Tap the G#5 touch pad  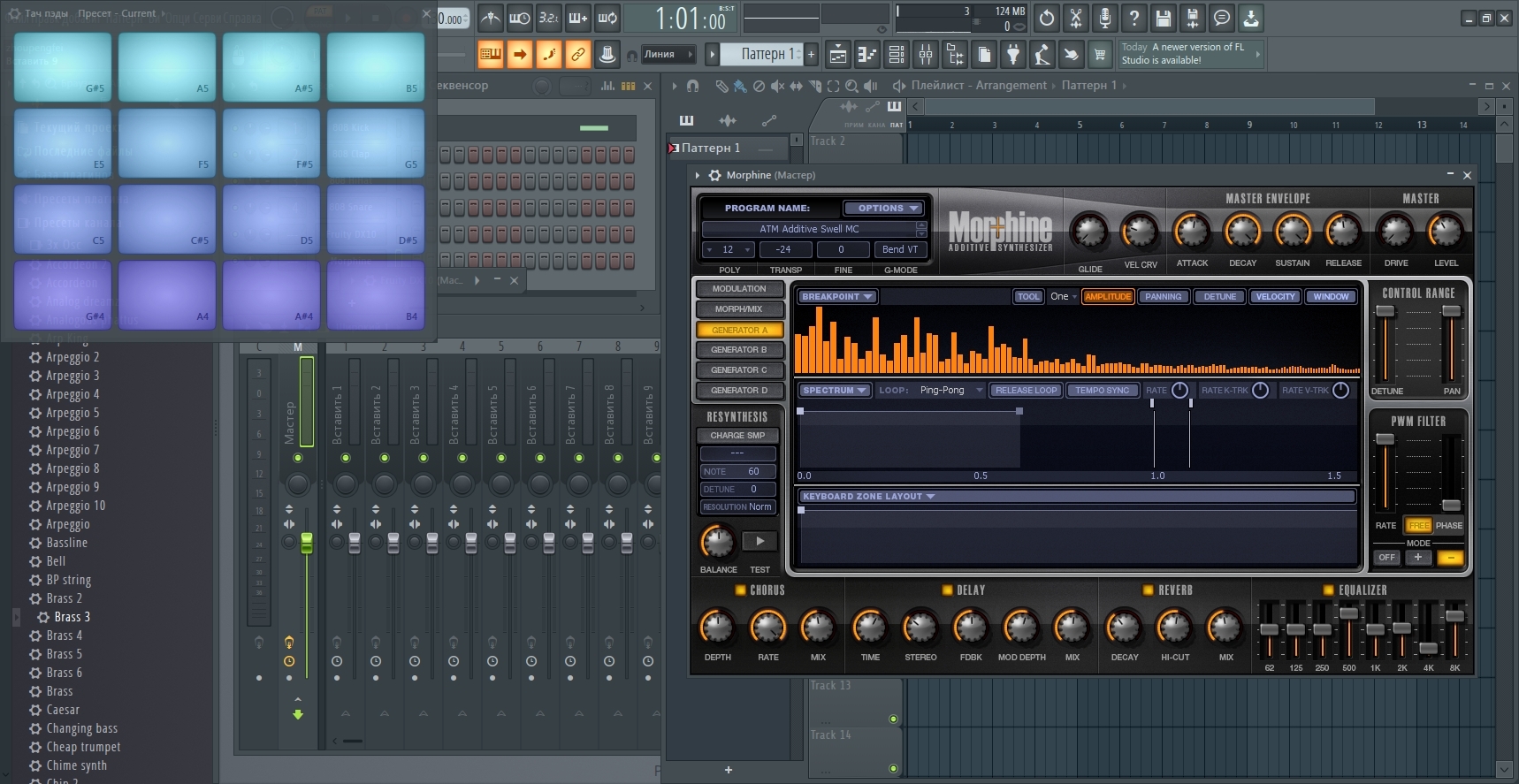tap(63, 67)
